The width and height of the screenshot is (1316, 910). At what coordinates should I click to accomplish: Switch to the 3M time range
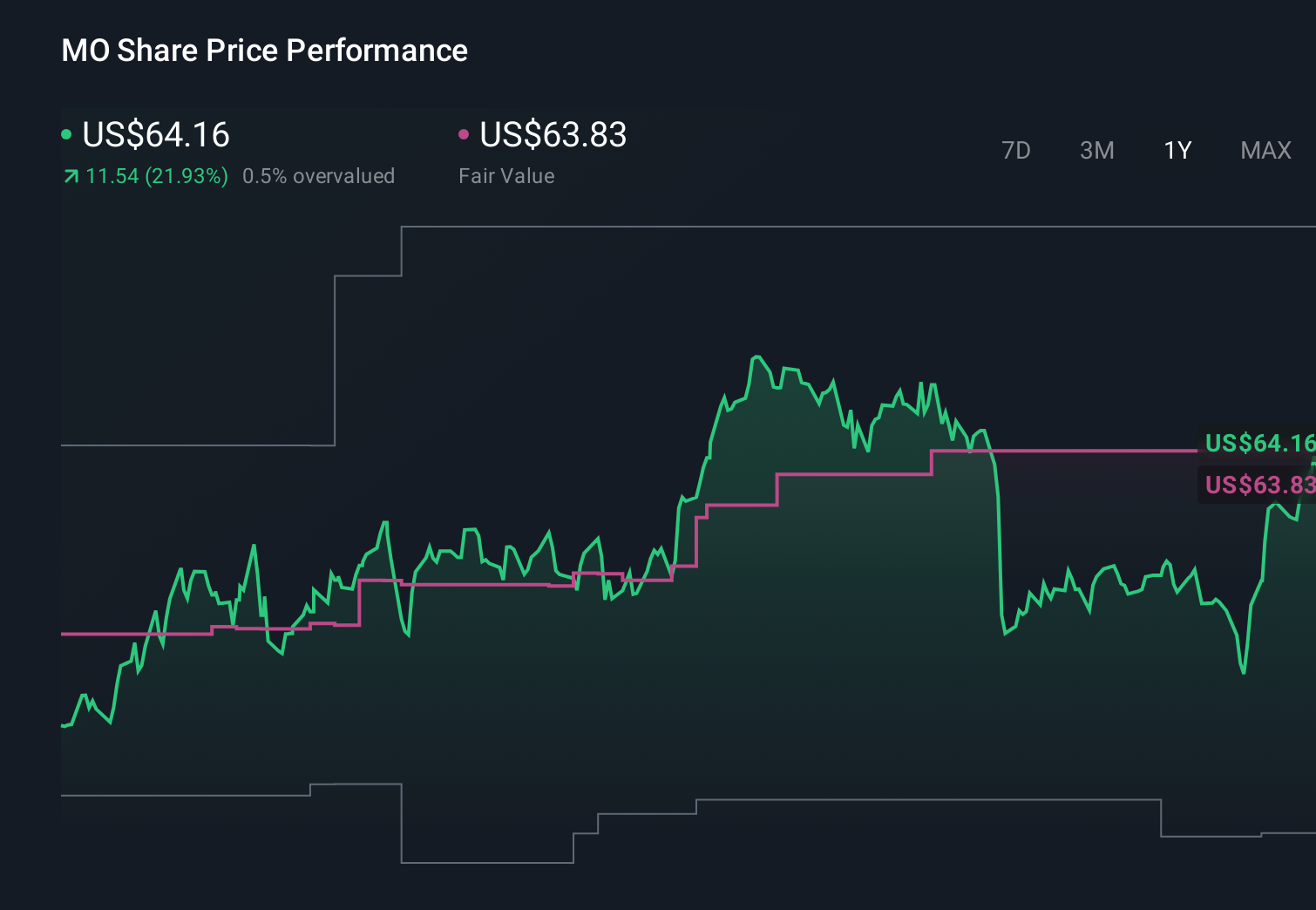pos(1096,150)
